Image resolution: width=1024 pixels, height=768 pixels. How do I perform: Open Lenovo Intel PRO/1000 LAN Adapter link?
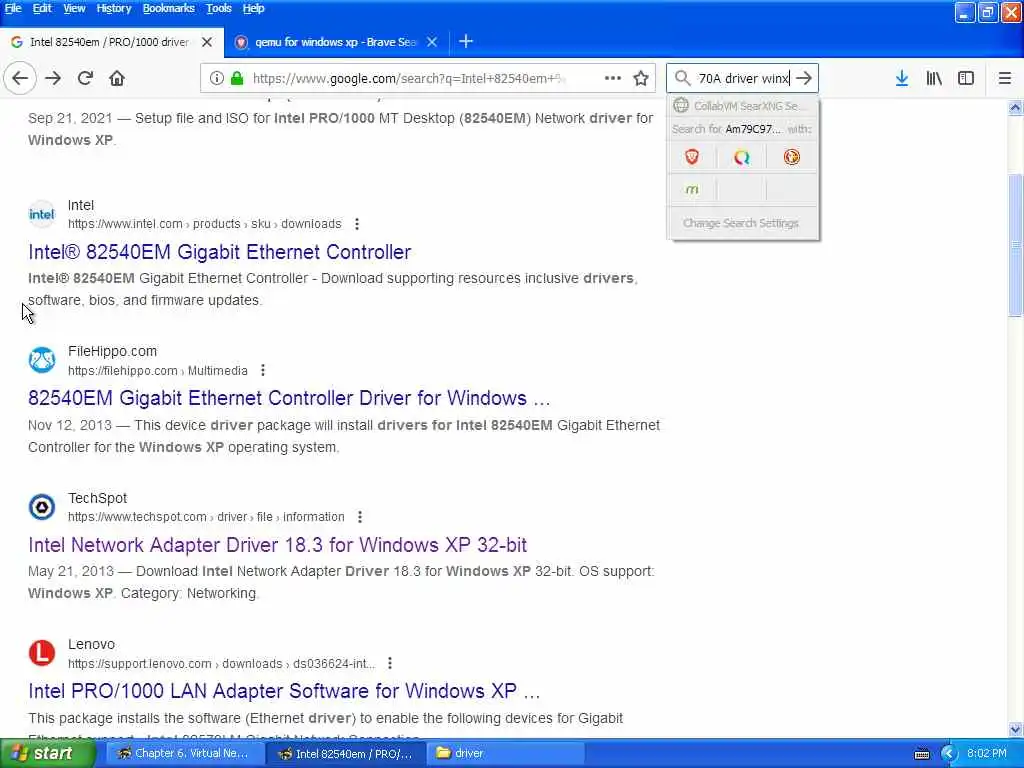click(x=284, y=691)
